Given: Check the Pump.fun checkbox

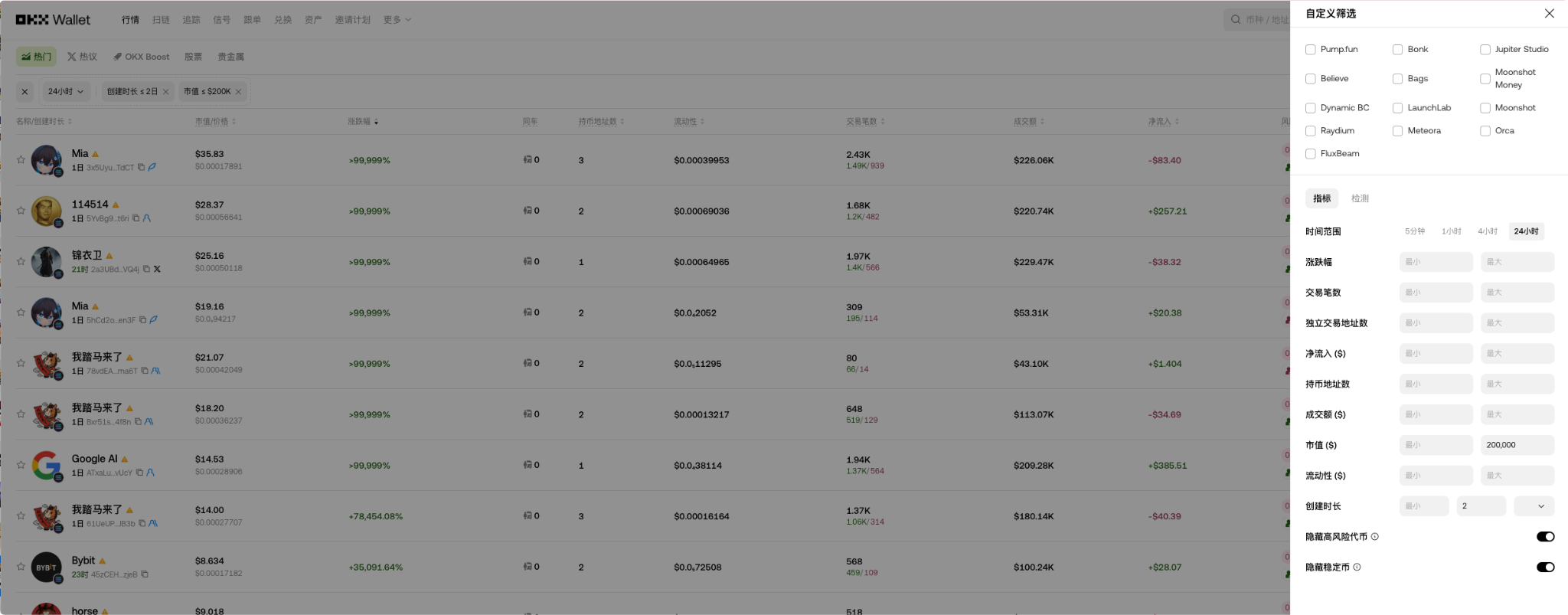Looking at the screenshot, I should 1311,50.
